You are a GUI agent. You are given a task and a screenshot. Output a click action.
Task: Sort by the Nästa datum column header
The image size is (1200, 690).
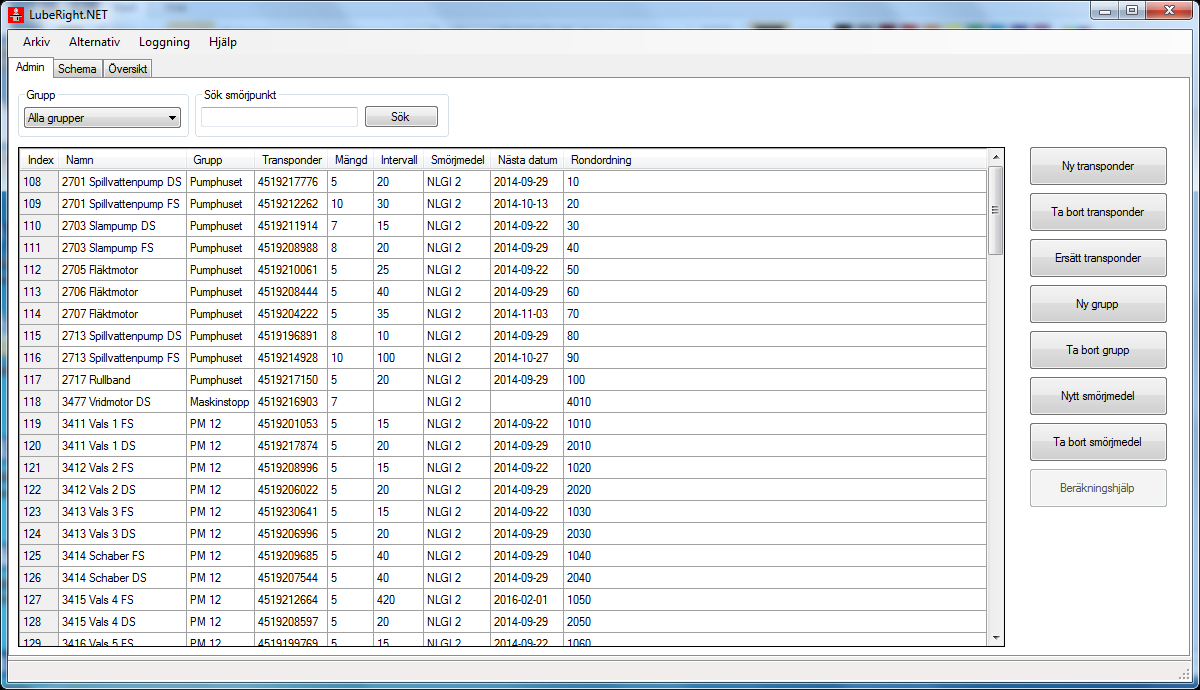point(527,160)
